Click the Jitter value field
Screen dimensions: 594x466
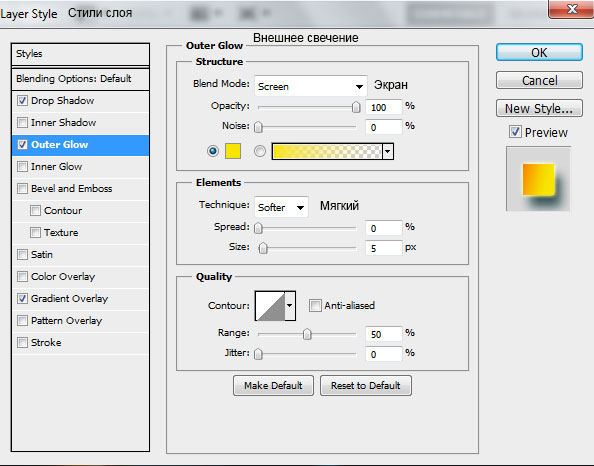click(x=383, y=354)
